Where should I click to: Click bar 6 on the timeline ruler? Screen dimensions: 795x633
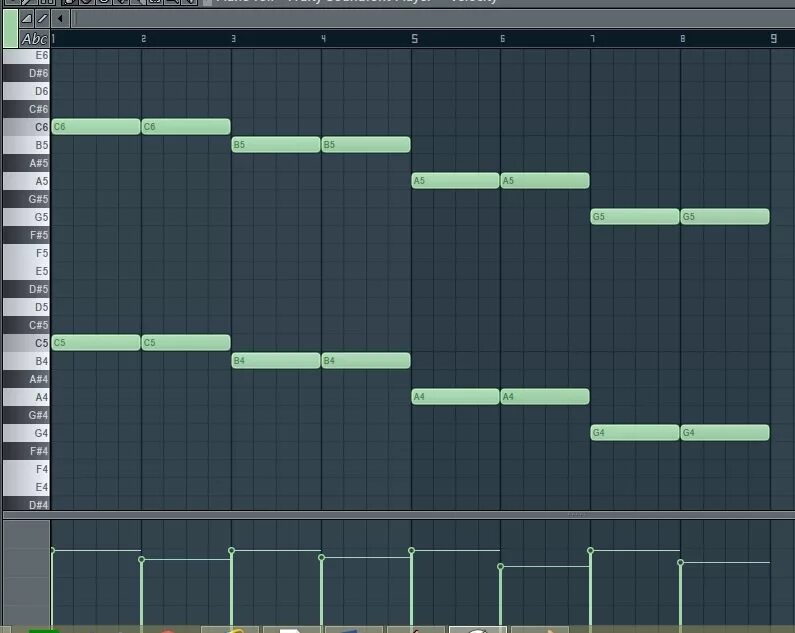(502, 39)
